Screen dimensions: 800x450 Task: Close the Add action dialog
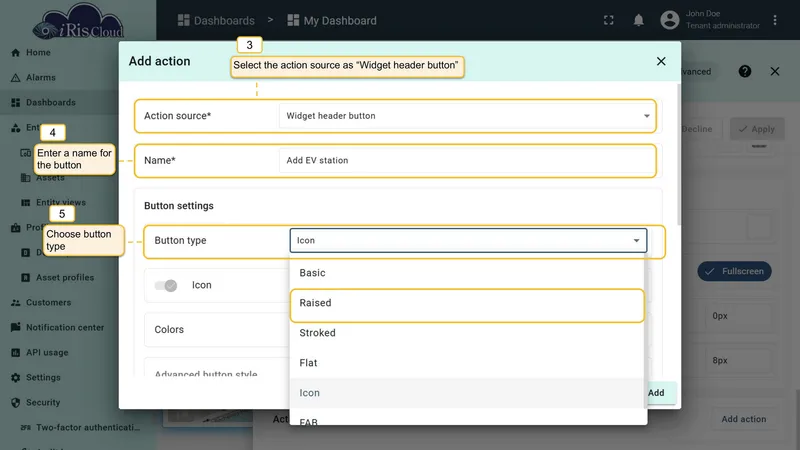661,61
